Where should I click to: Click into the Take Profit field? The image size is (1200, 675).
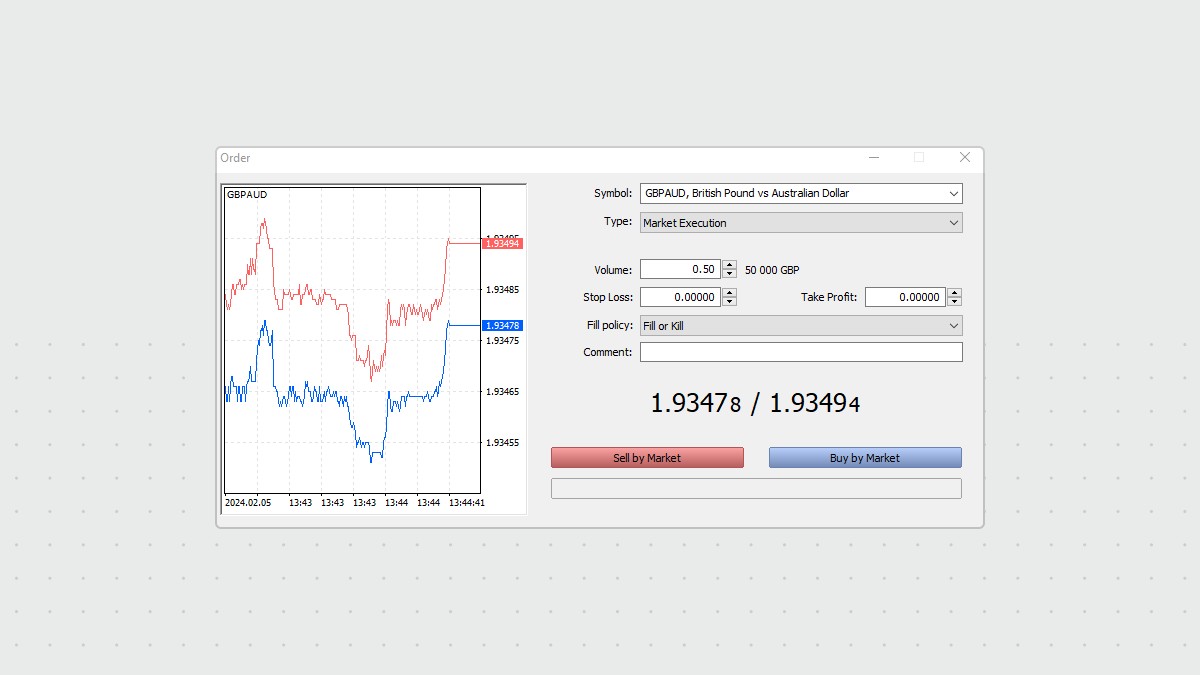904,297
